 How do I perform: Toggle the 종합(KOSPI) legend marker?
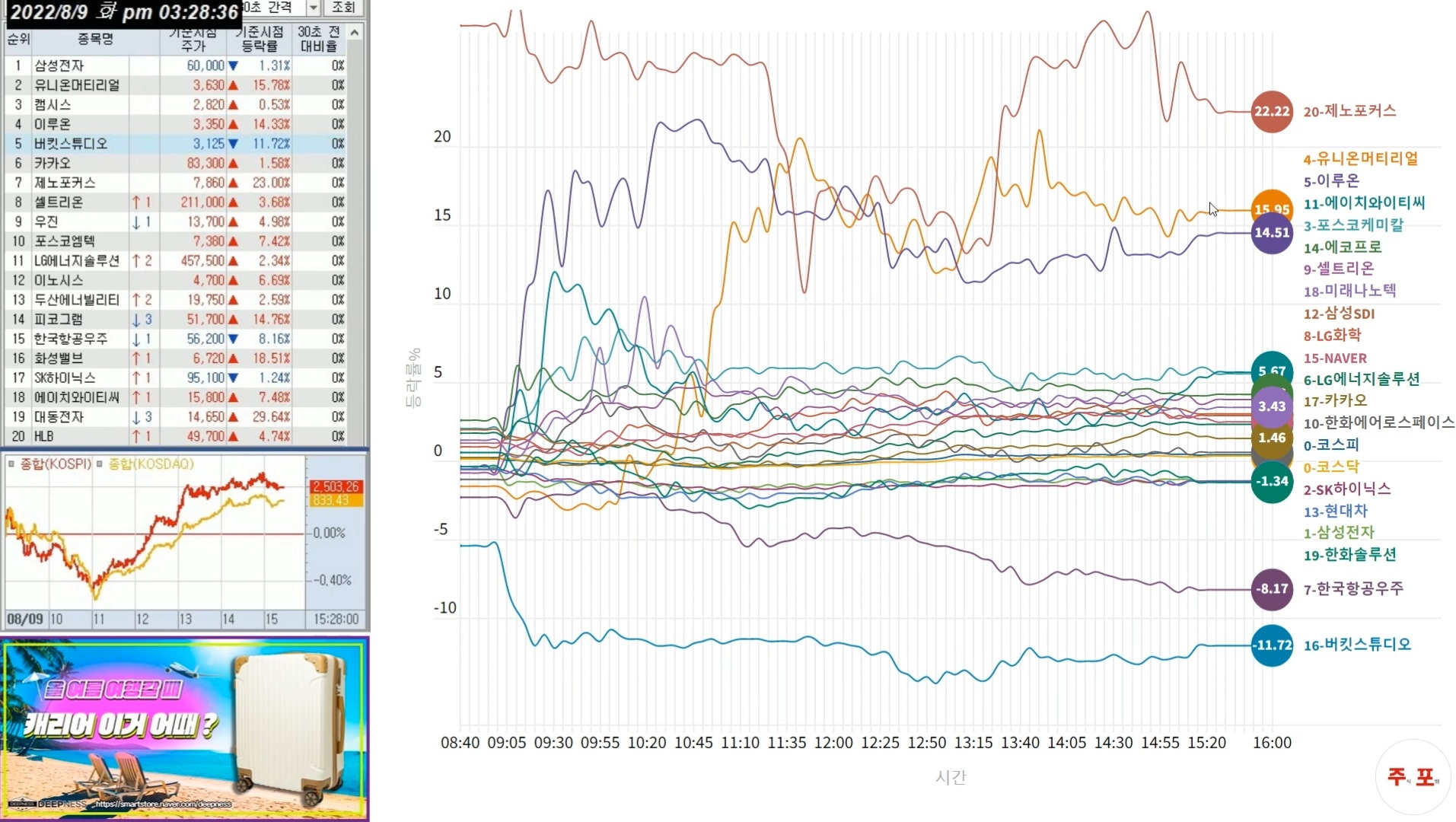point(11,464)
